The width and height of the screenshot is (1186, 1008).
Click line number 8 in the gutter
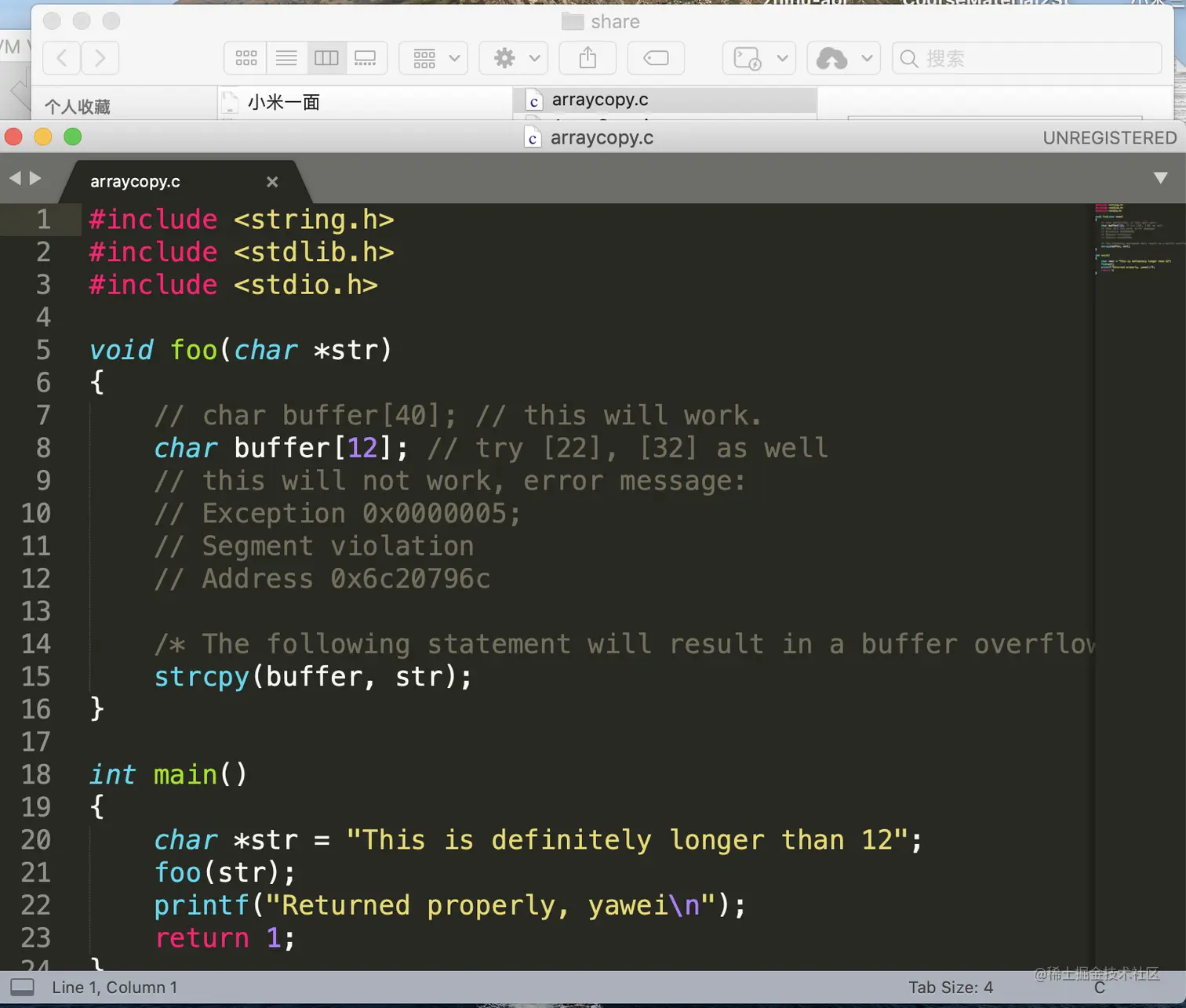coord(43,448)
